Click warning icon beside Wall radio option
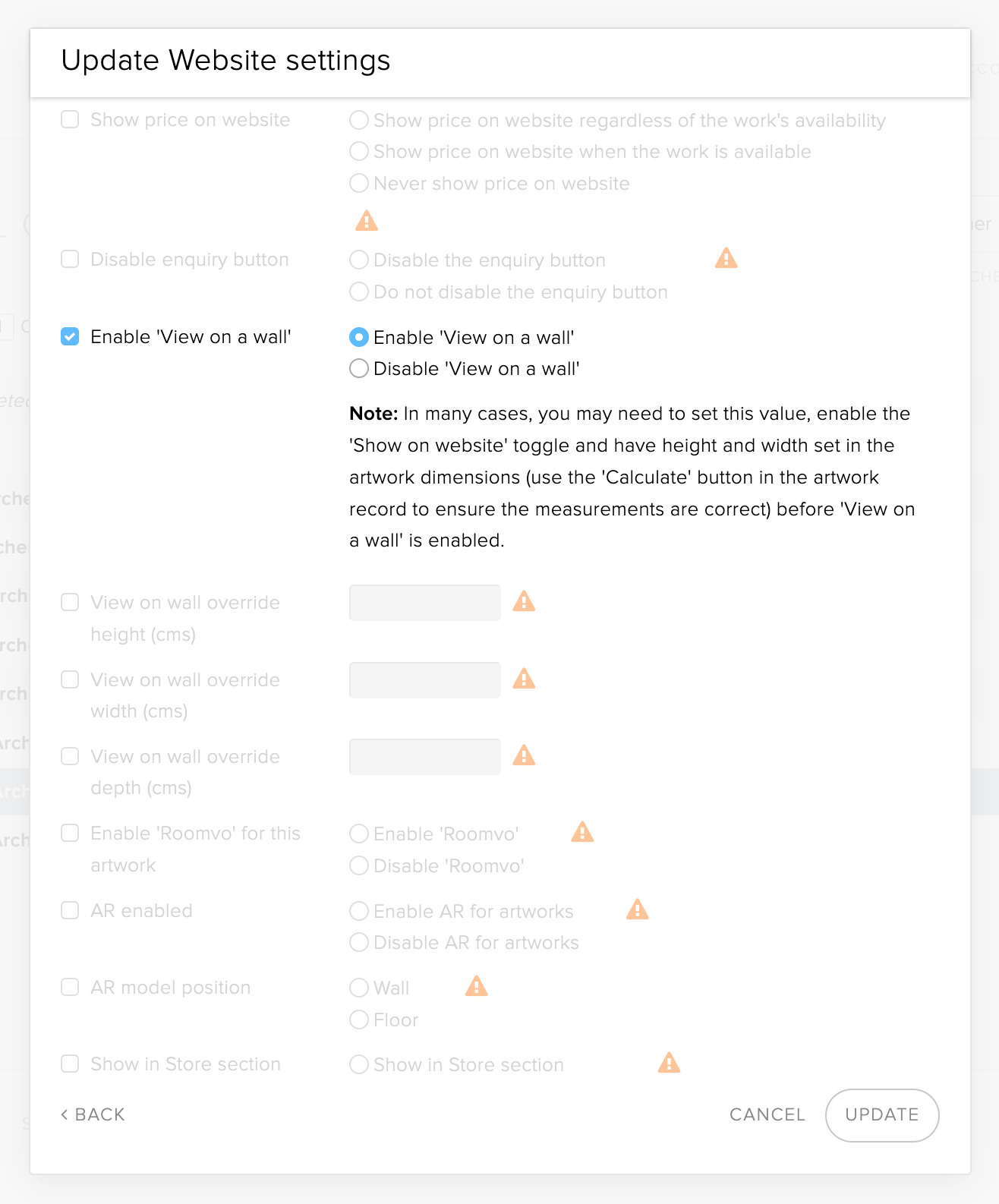Viewport: 999px width, 1204px height. pyautogui.click(x=476, y=986)
